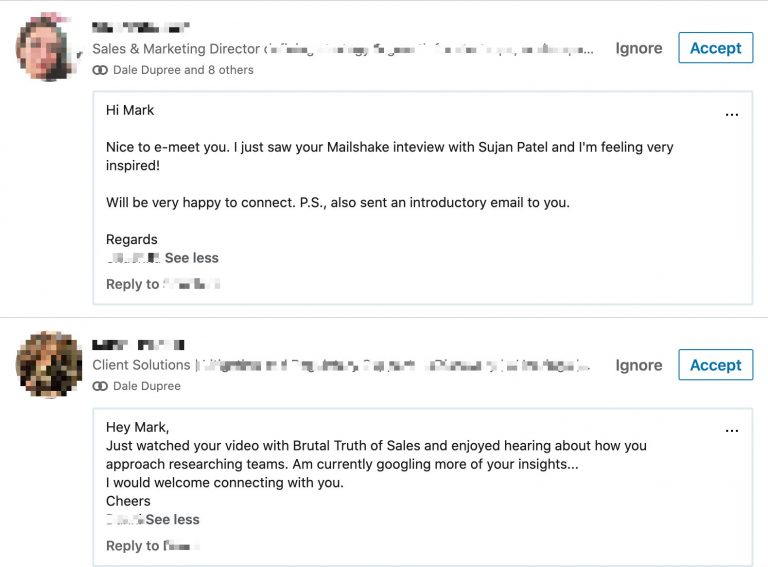Open the Client Solutions sender's profile photo
The image size is (768, 567).
[x=48, y=364]
